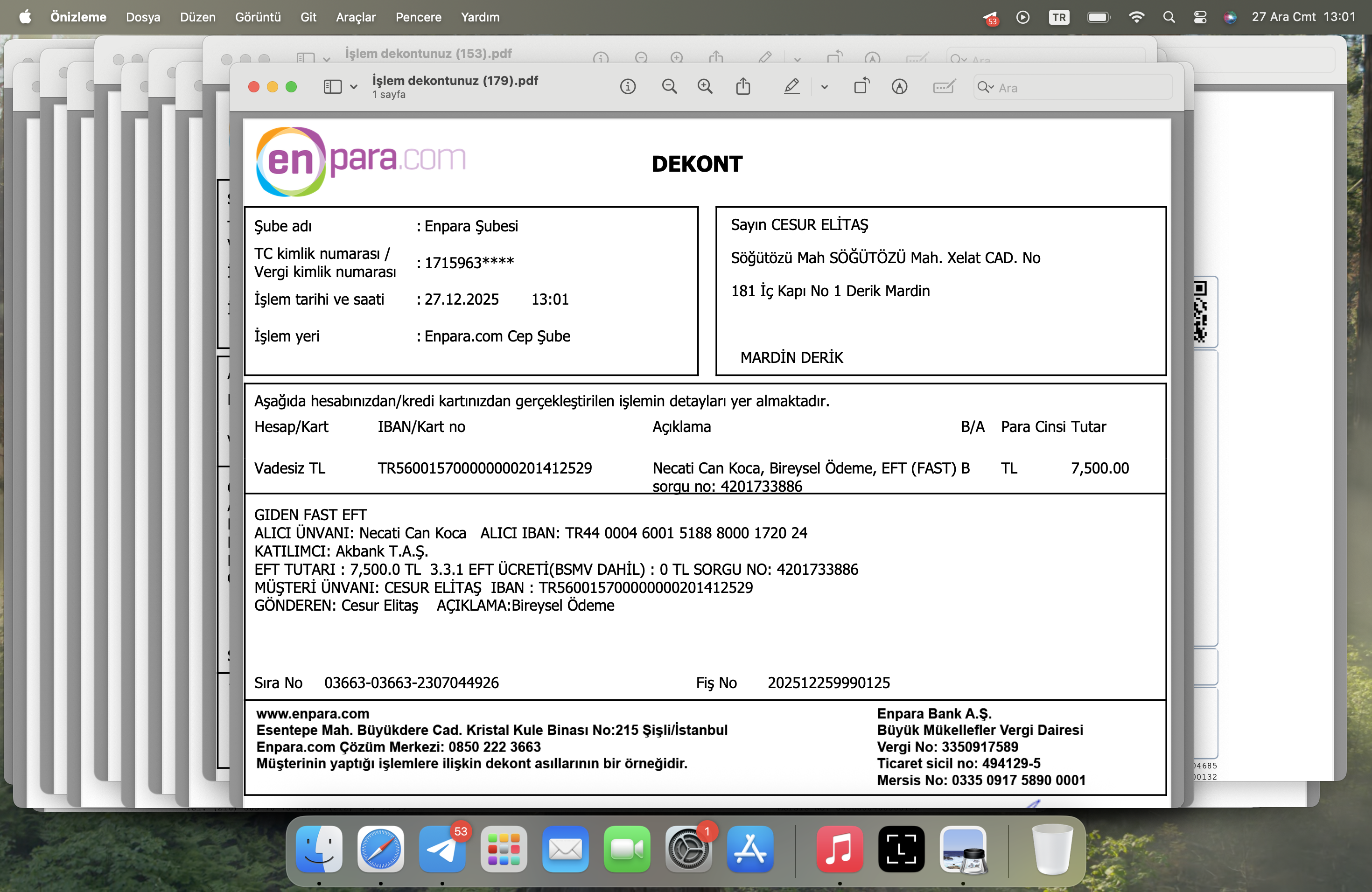The image size is (1372, 892).
Task: Open the Music app in the Dock
Action: pos(840,849)
